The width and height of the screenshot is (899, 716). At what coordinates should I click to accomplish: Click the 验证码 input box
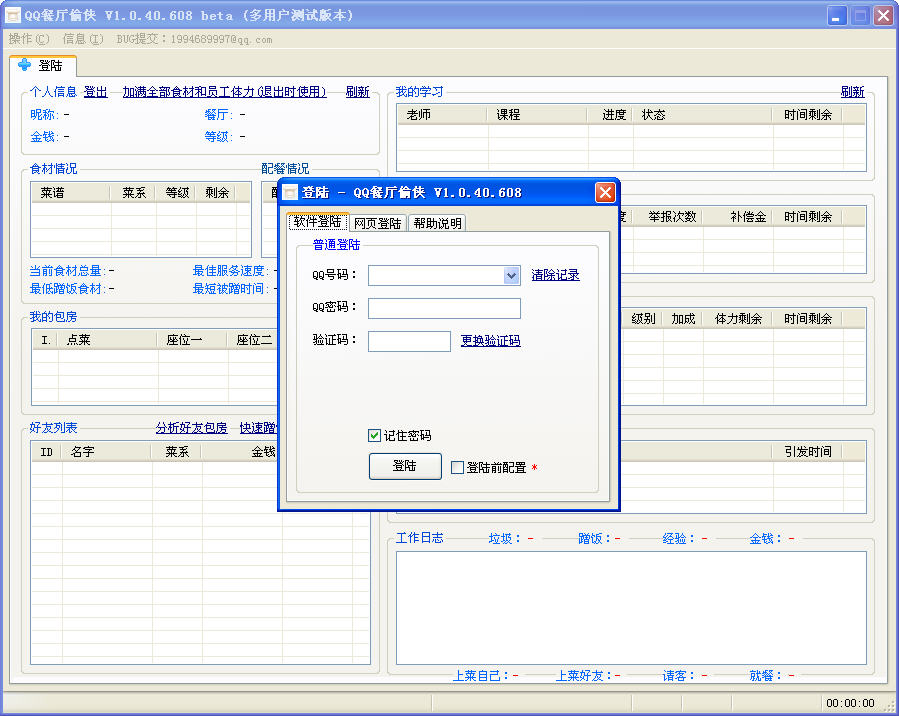pyautogui.click(x=409, y=342)
